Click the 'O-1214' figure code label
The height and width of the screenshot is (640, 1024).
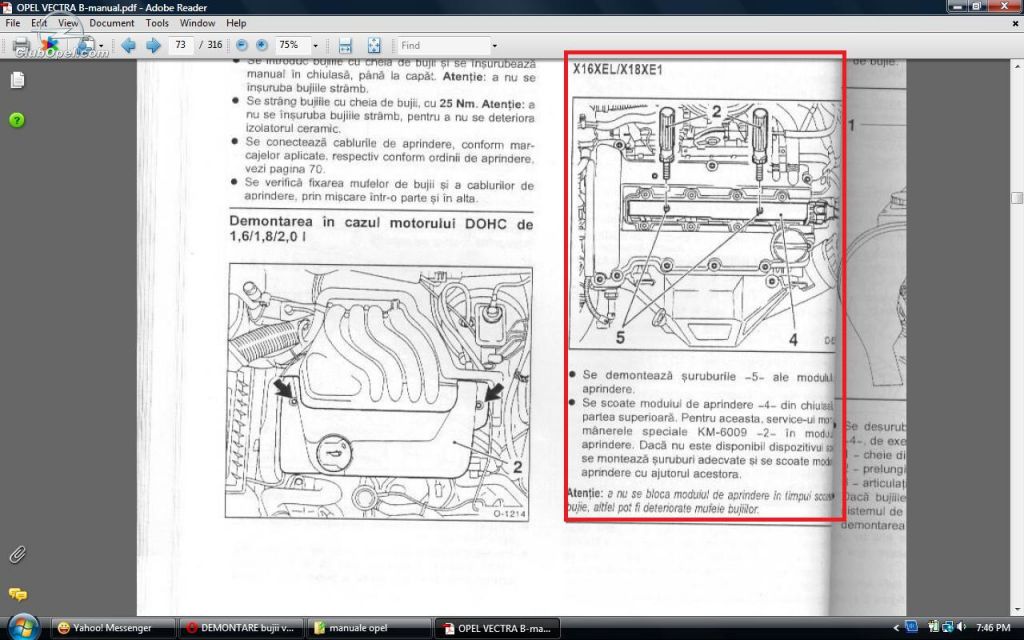tap(509, 514)
